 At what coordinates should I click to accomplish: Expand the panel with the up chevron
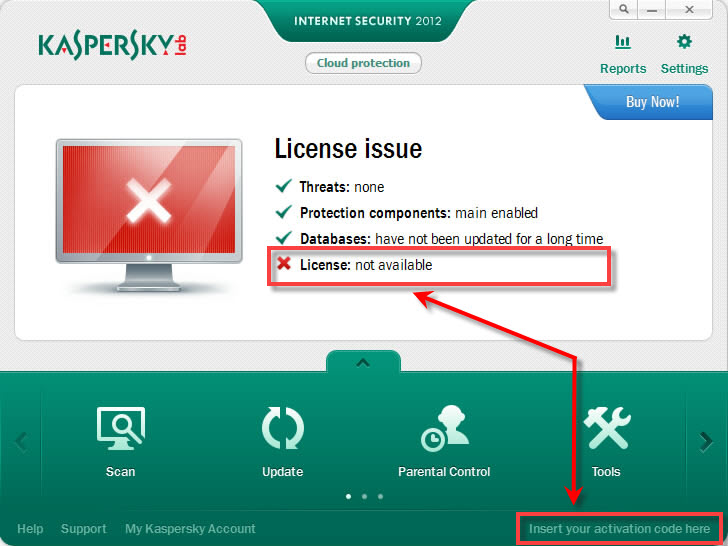coord(363,363)
